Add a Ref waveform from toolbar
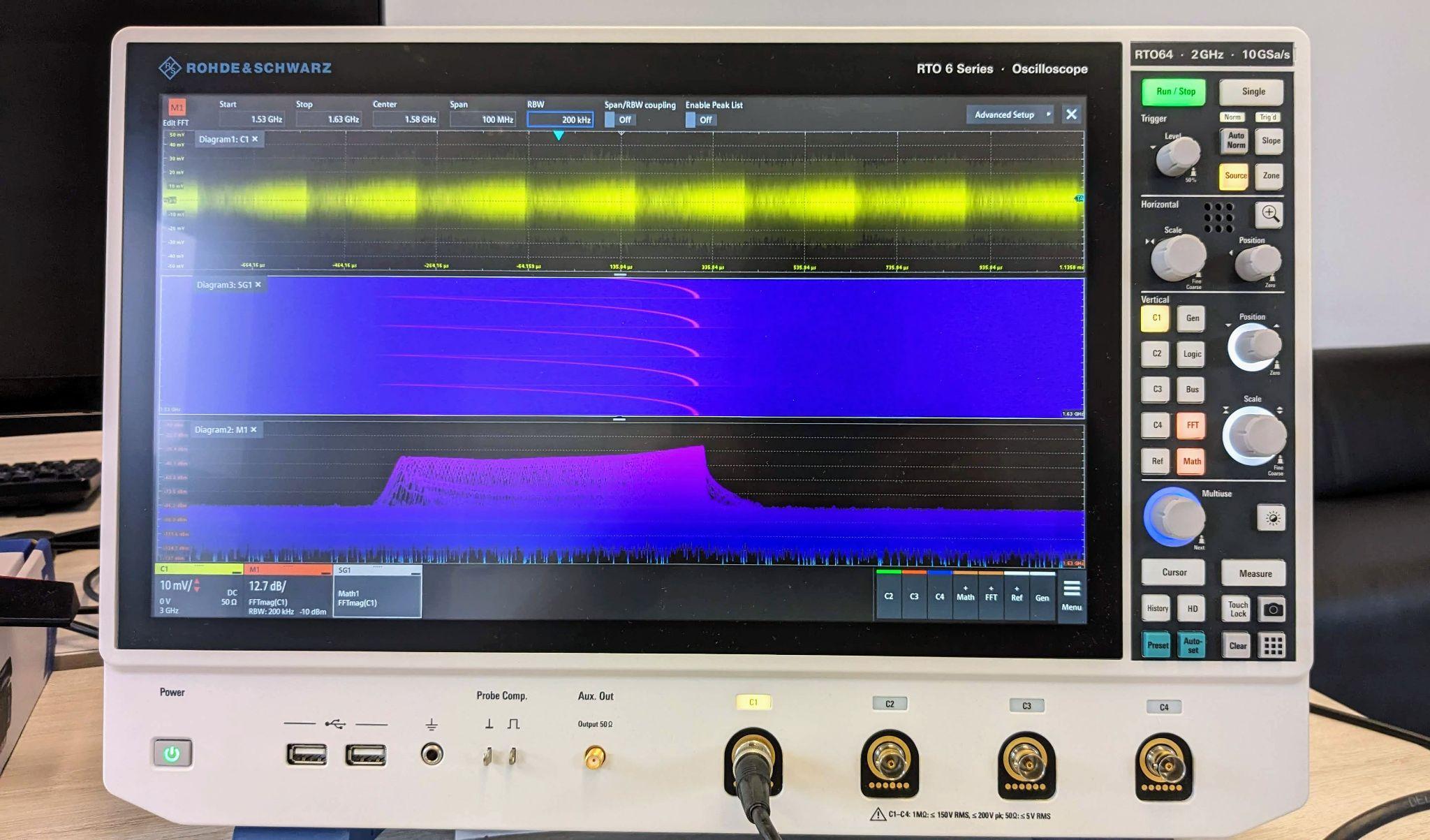This screenshot has width=1430, height=840. (1017, 596)
